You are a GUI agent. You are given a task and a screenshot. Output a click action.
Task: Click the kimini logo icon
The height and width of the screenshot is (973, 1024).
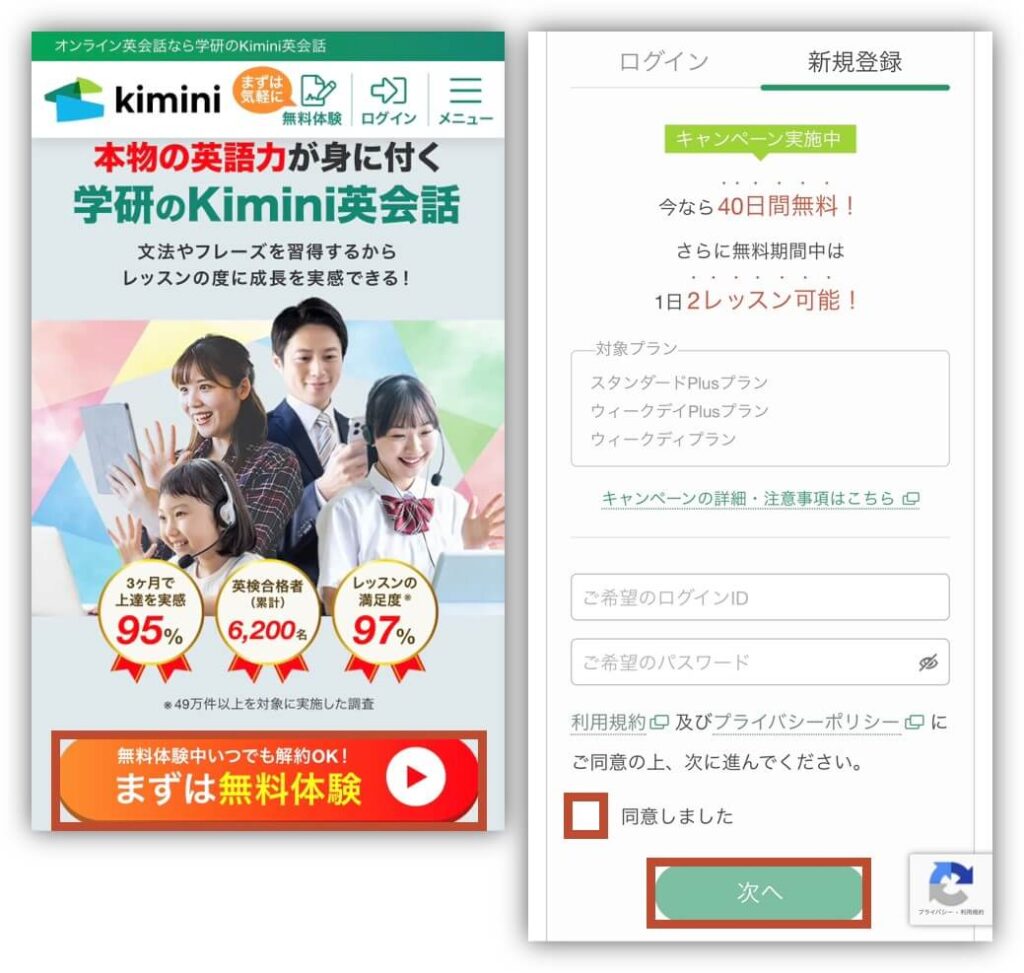coord(74,99)
